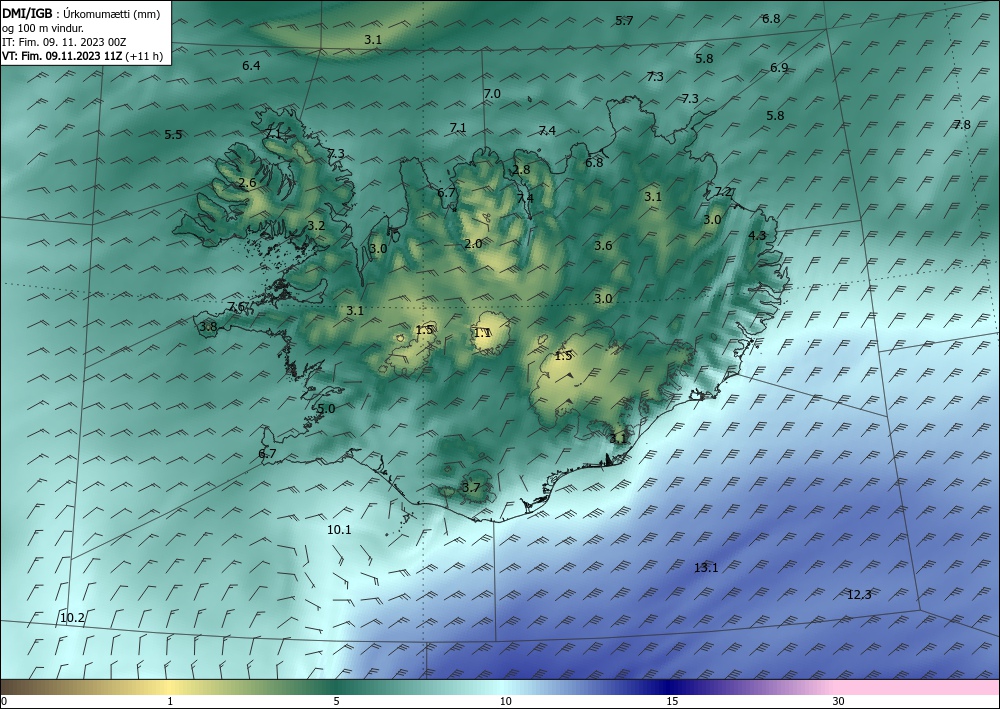Viewport: 1000px width, 709px height.
Task: Click the '1' label on the color scale
Action: [x=170, y=701]
